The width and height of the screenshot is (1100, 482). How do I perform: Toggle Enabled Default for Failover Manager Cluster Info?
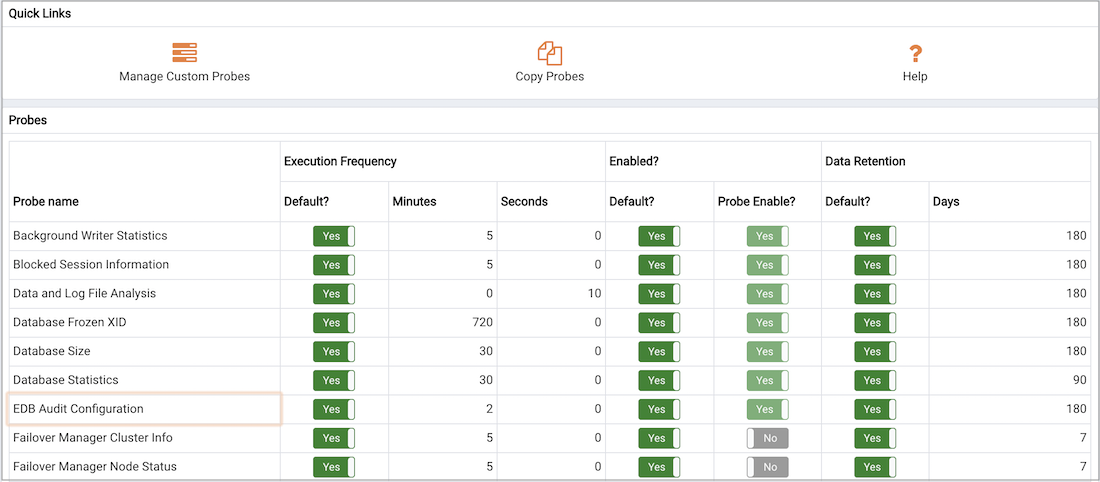click(659, 438)
